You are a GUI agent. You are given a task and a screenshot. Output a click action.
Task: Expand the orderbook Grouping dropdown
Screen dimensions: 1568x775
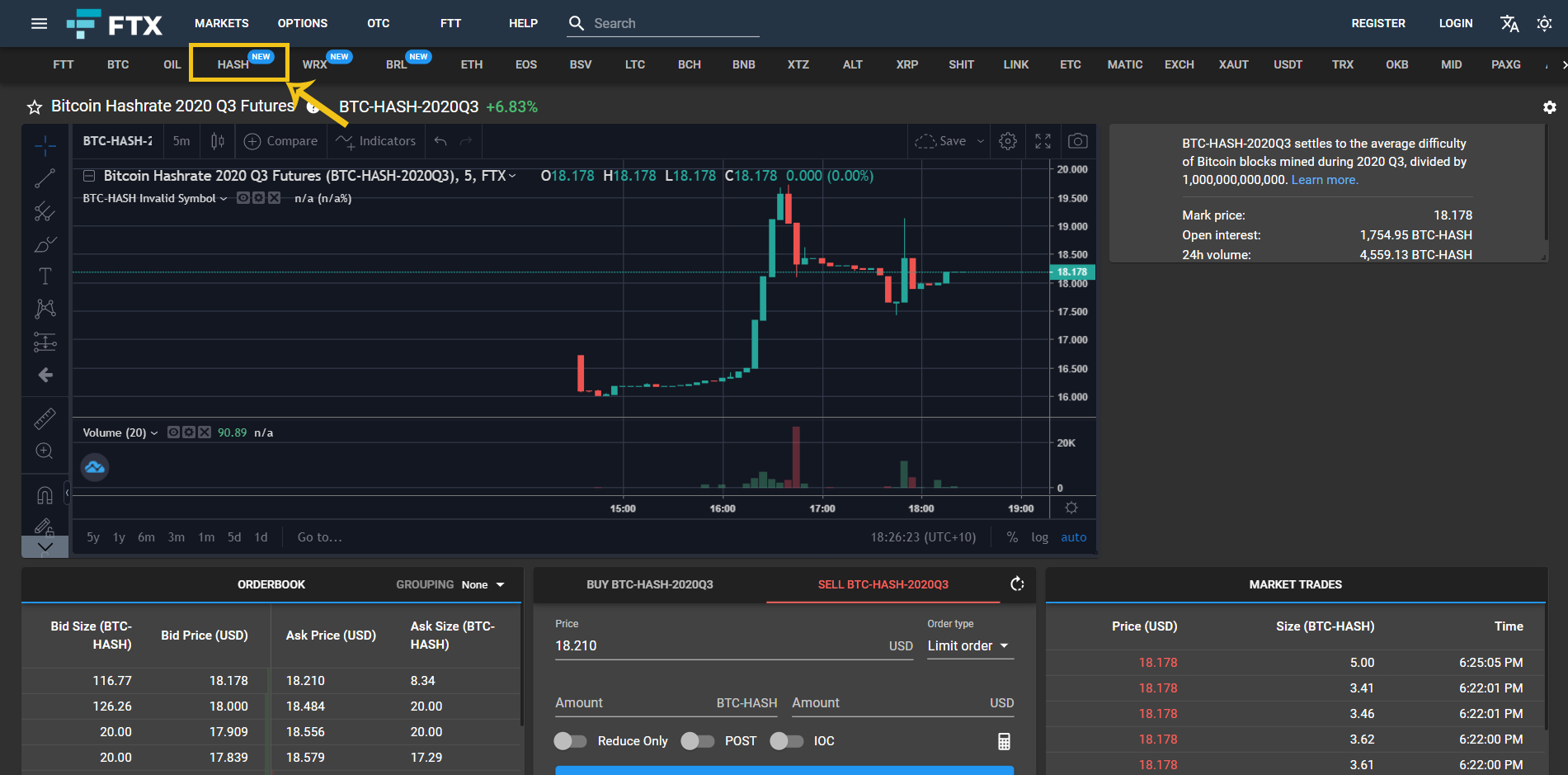click(x=483, y=584)
